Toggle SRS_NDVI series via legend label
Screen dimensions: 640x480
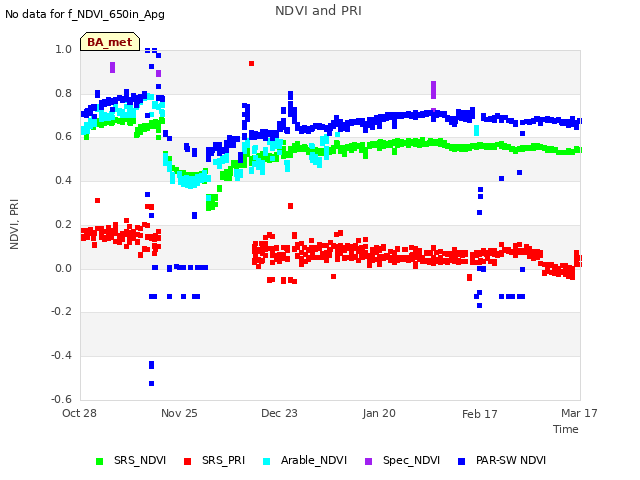click(140, 460)
